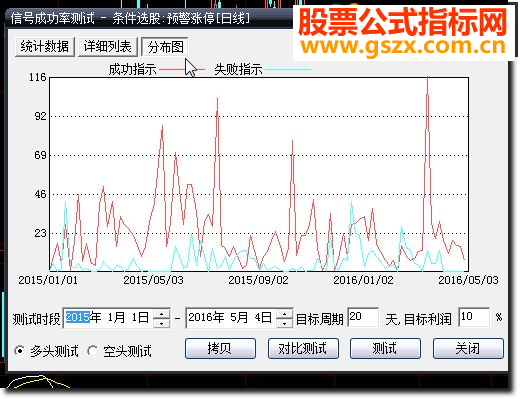Click the 成功指示 legend label

coord(133,70)
